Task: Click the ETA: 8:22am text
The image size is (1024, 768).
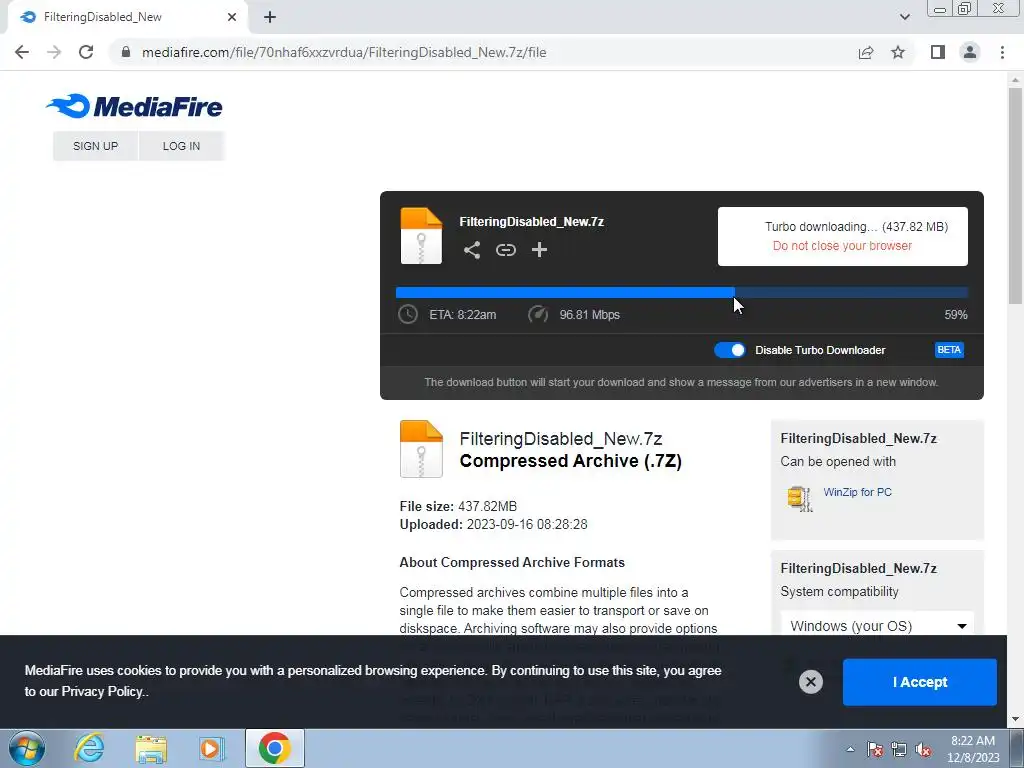Action: tap(462, 315)
